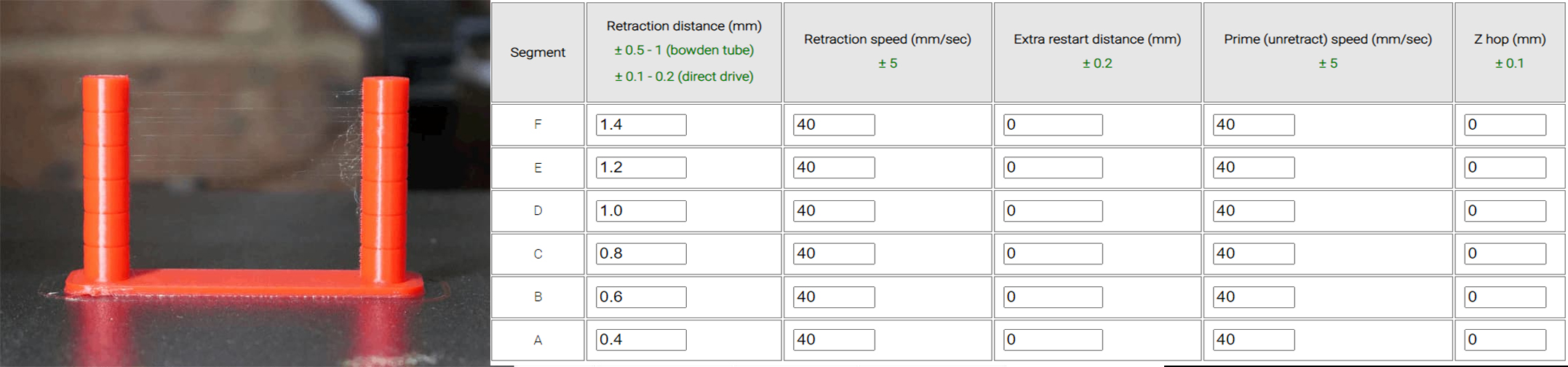This screenshot has width=1568, height=367.
Task: Click extra restart distance field for segment F
Action: click(x=1053, y=125)
